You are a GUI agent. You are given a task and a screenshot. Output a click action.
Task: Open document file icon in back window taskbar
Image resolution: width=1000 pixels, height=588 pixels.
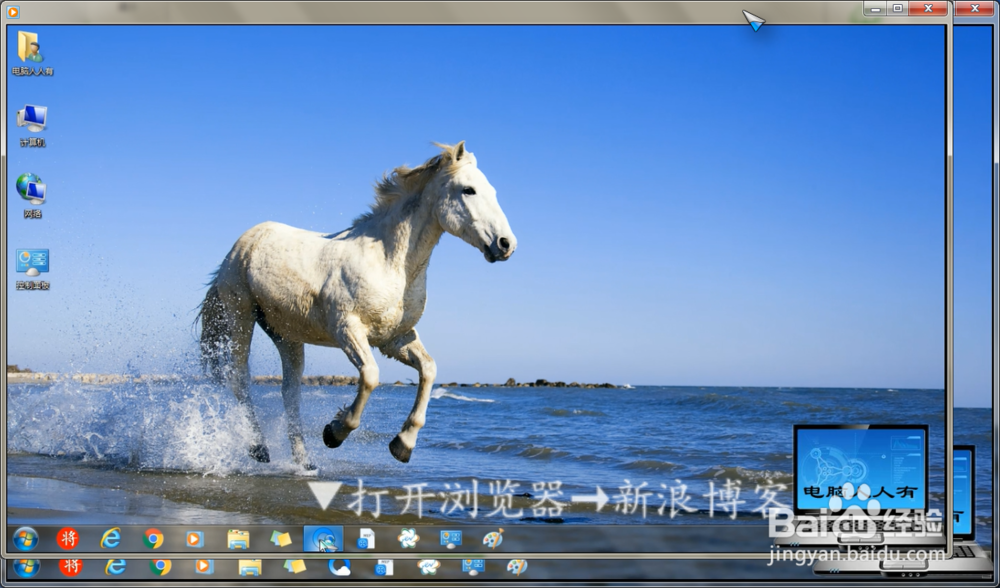[384, 568]
